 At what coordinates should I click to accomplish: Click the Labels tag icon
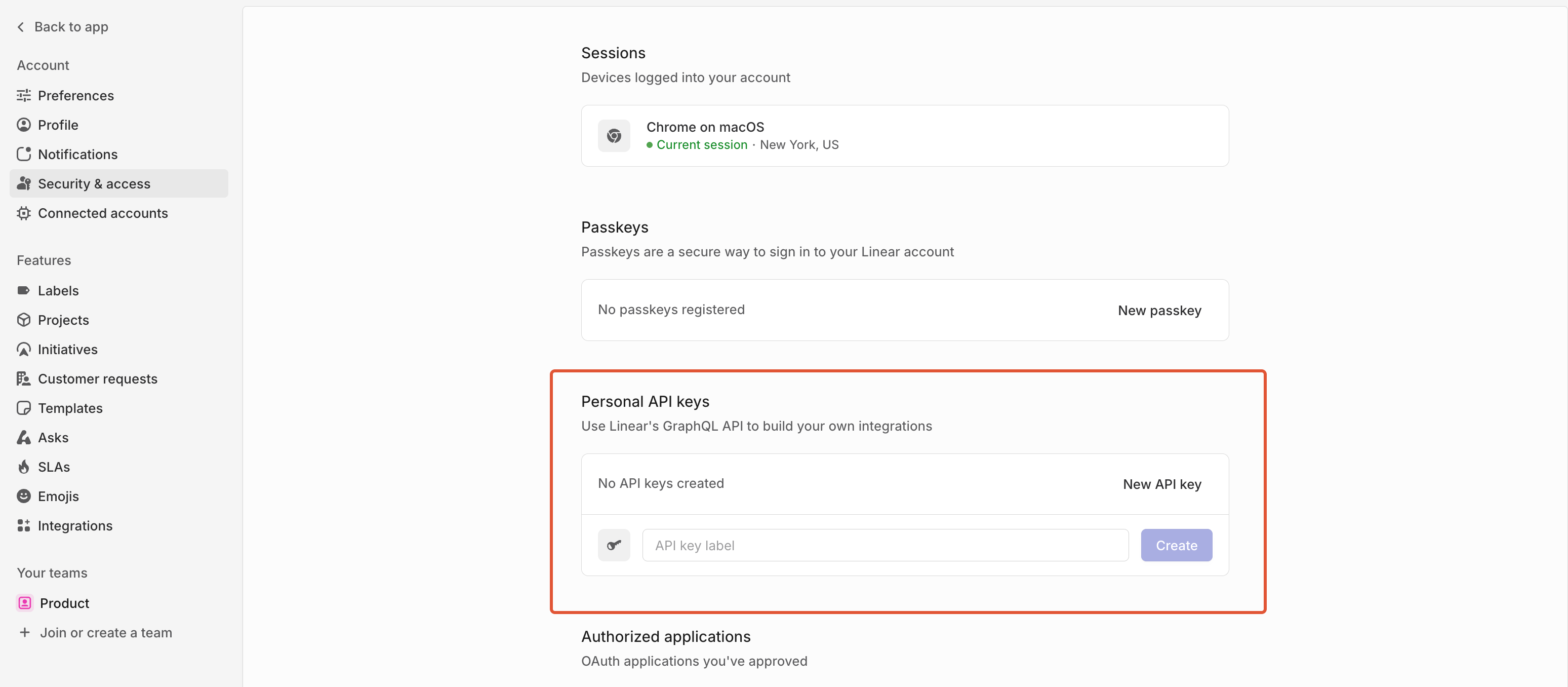[x=24, y=290]
